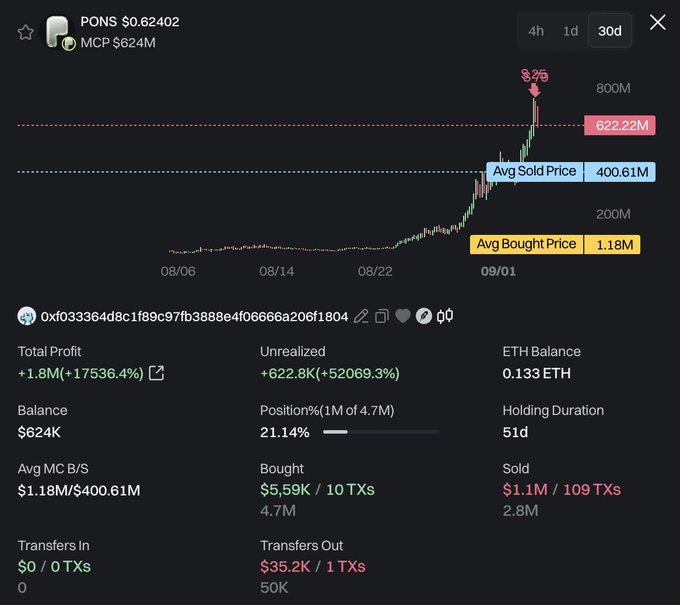
Task: Close the PONS detail panel
Action: (657, 22)
